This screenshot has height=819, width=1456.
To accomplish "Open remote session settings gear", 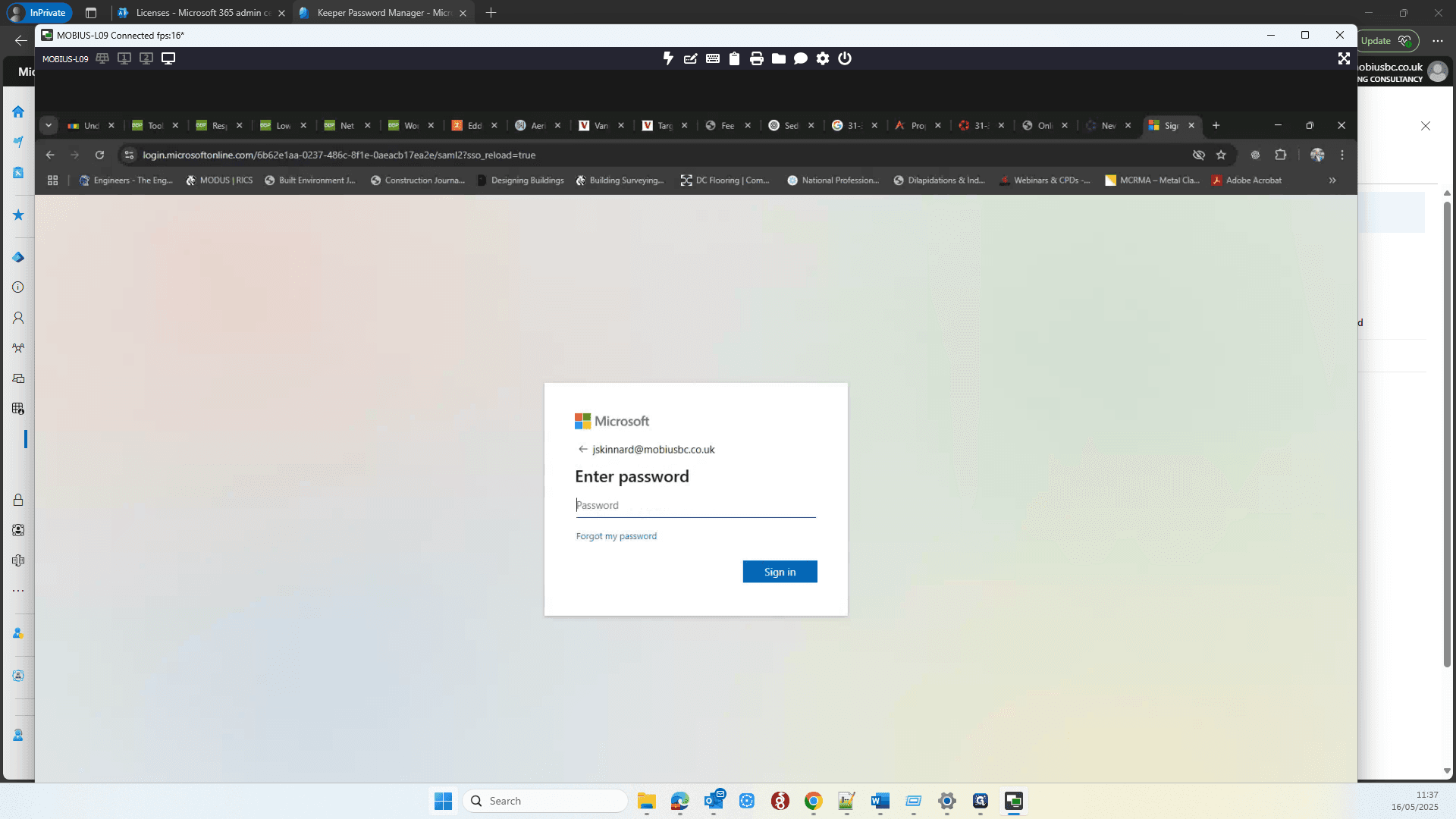I will [823, 58].
